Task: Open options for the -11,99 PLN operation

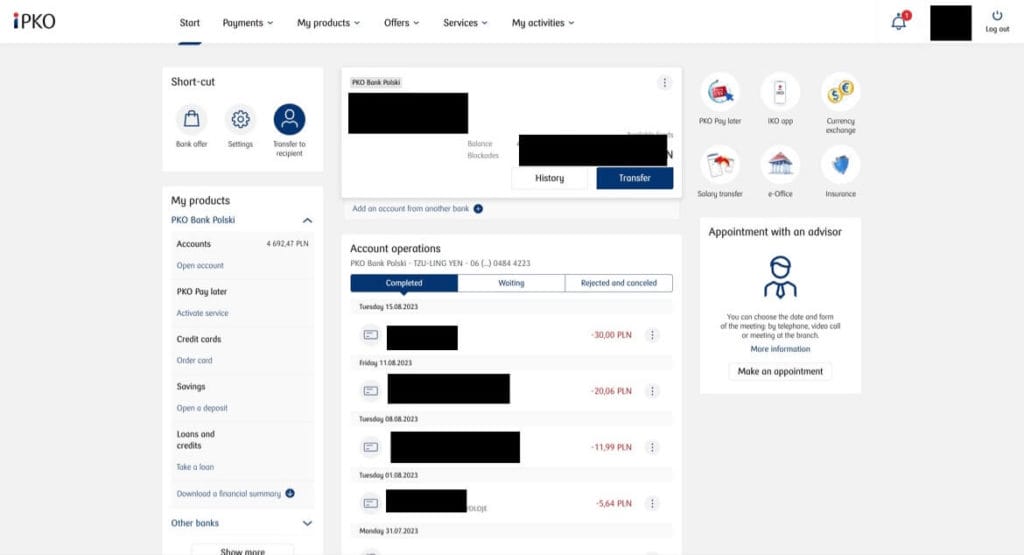Action: (652, 447)
